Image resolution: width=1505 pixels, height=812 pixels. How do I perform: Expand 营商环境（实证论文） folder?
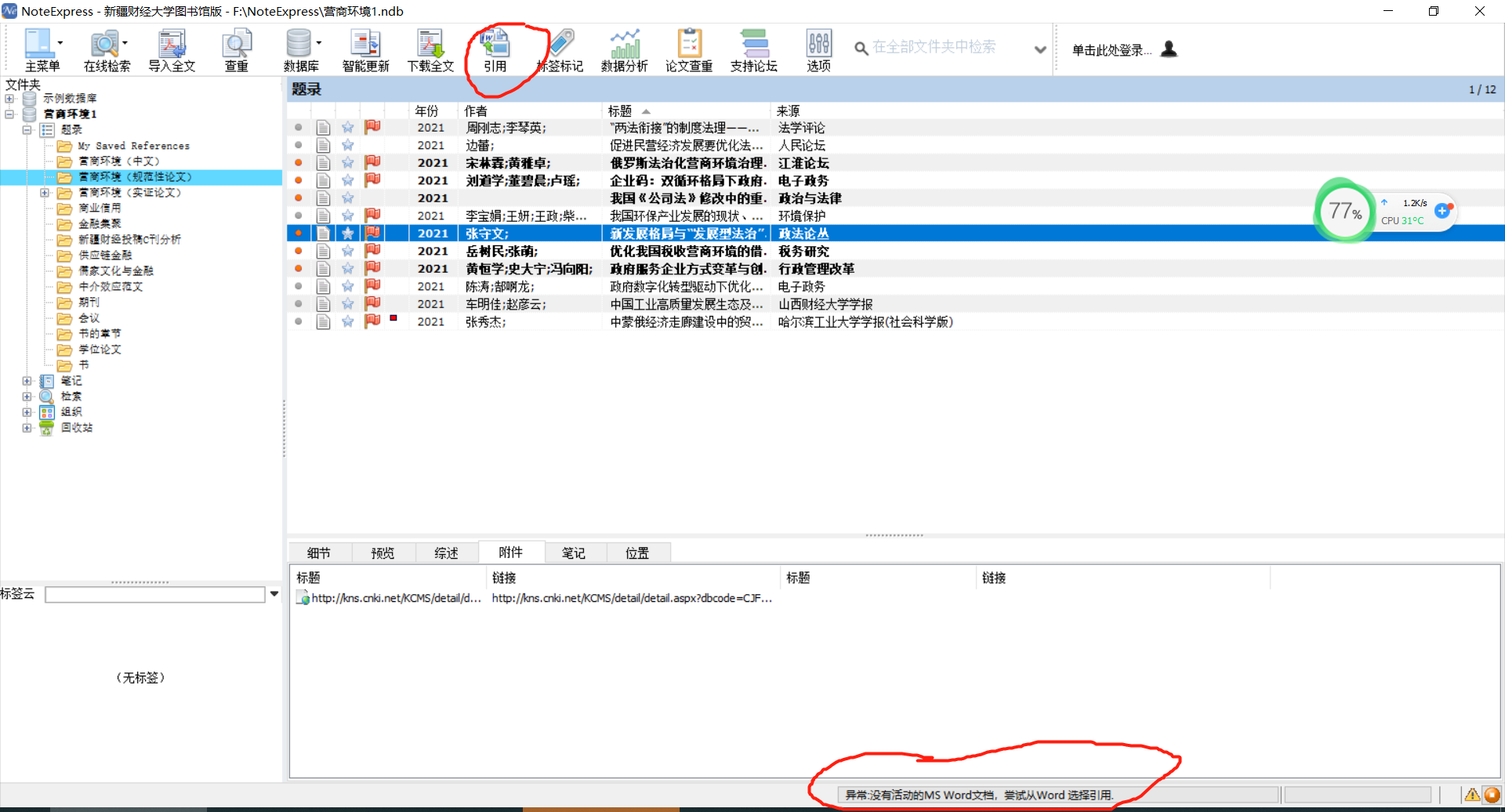[x=45, y=193]
